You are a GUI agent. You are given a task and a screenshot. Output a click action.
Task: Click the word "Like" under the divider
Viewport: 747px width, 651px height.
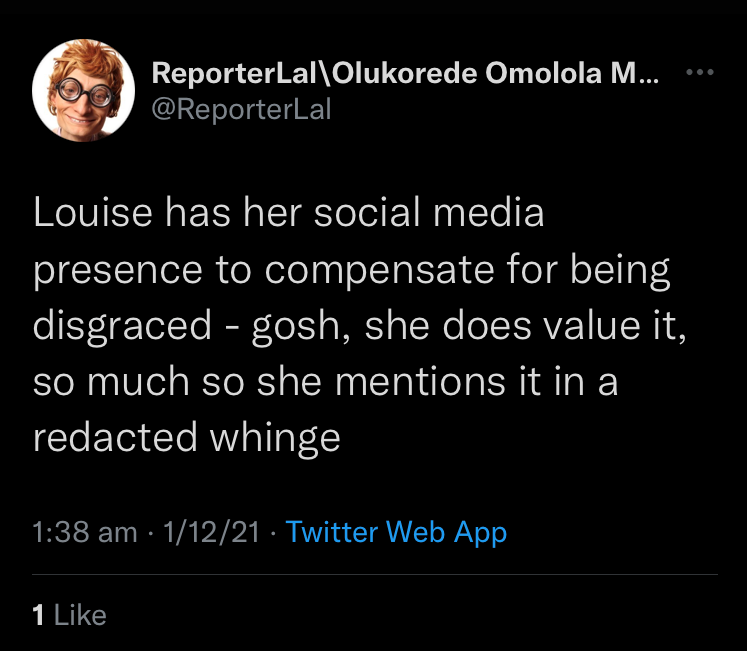80,615
